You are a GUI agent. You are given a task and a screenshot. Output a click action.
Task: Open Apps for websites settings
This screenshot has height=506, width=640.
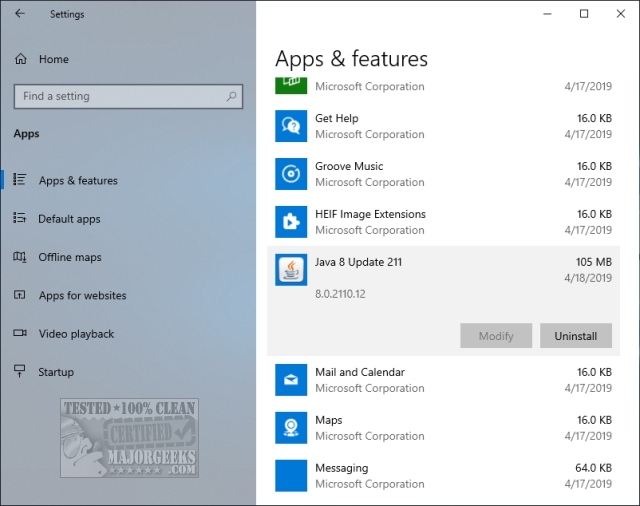pos(82,295)
